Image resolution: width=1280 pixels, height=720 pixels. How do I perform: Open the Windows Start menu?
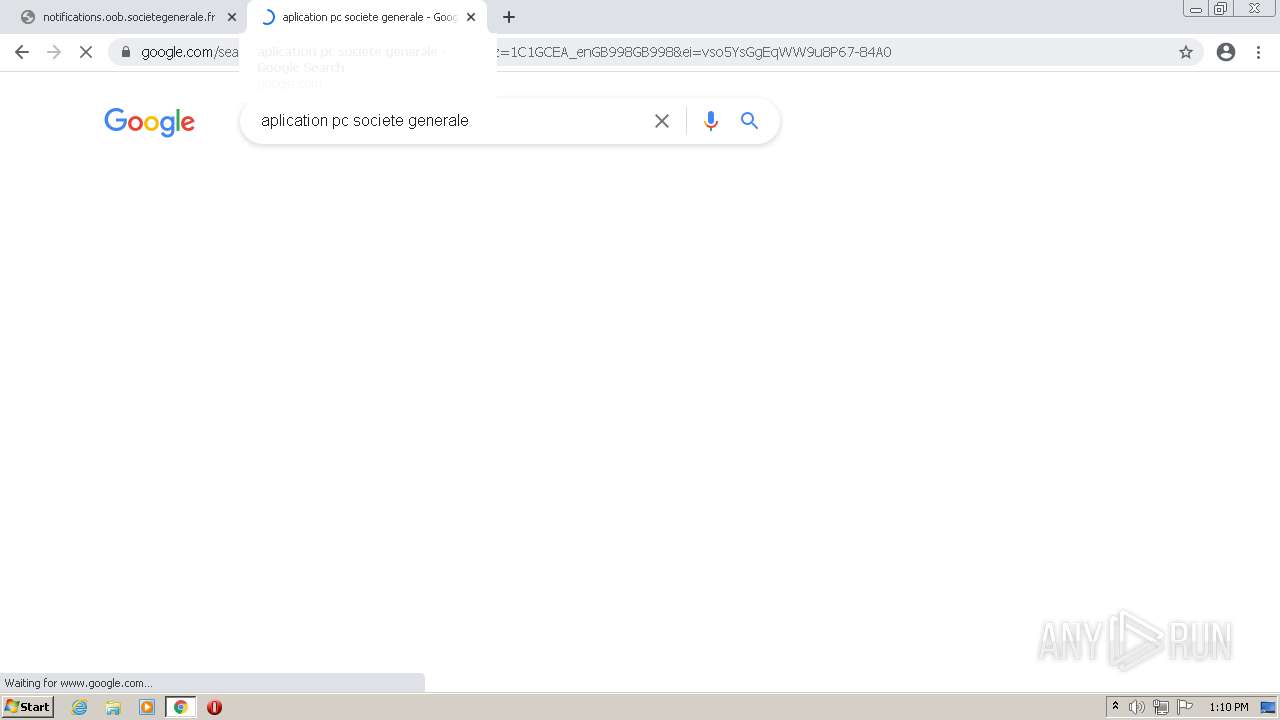tap(27, 707)
